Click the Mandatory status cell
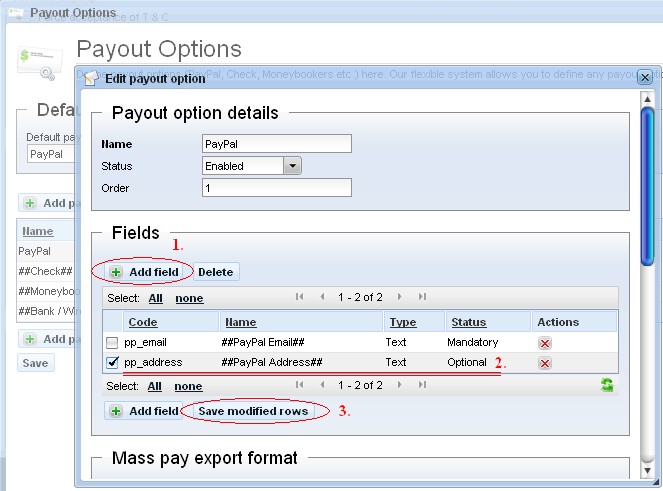Screen dimensions: 663x491 click(x=473, y=342)
